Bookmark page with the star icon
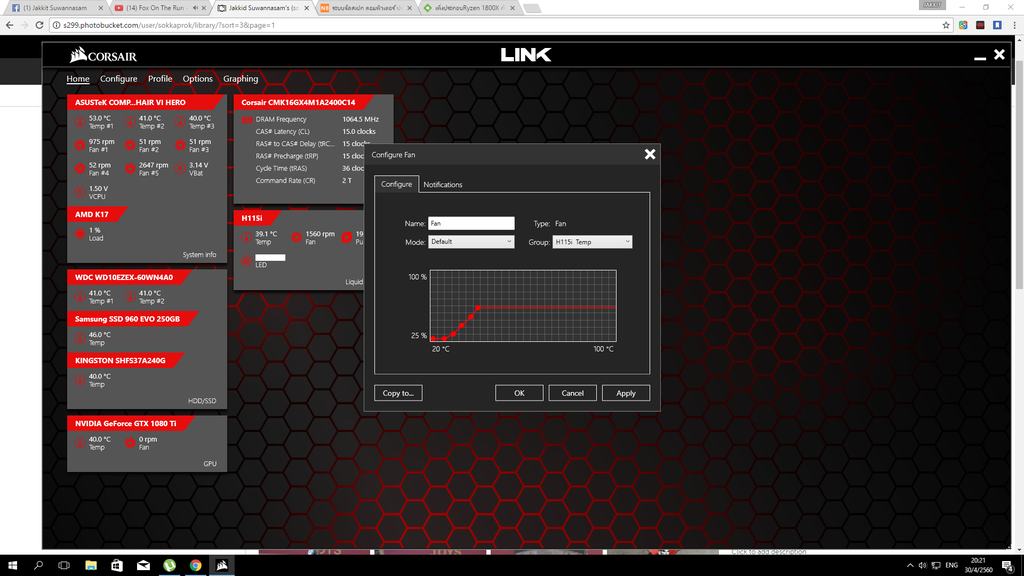This screenshot has height=576, width=1024. 946,25
